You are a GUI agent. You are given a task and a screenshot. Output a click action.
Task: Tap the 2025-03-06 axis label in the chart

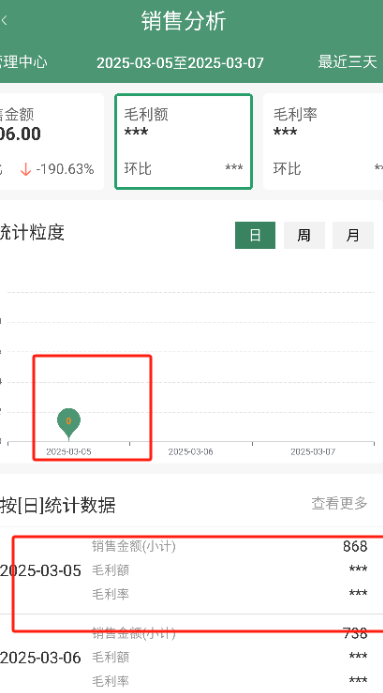coord(191,452)
